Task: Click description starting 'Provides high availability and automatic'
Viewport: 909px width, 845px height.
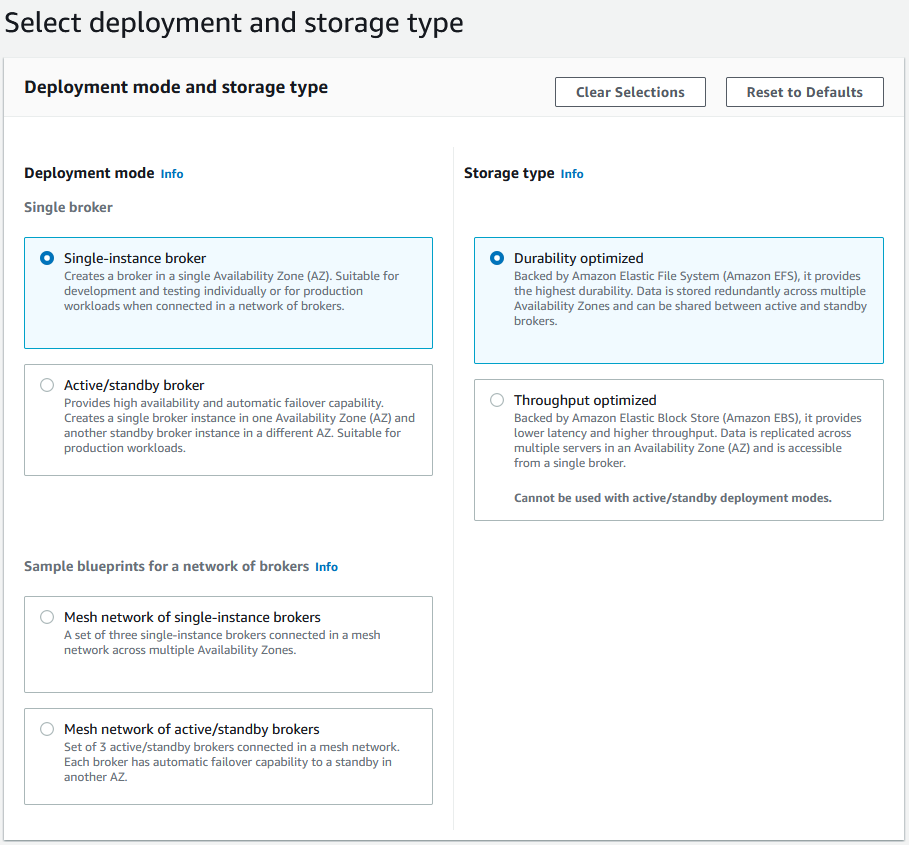Action: (239, 425)
